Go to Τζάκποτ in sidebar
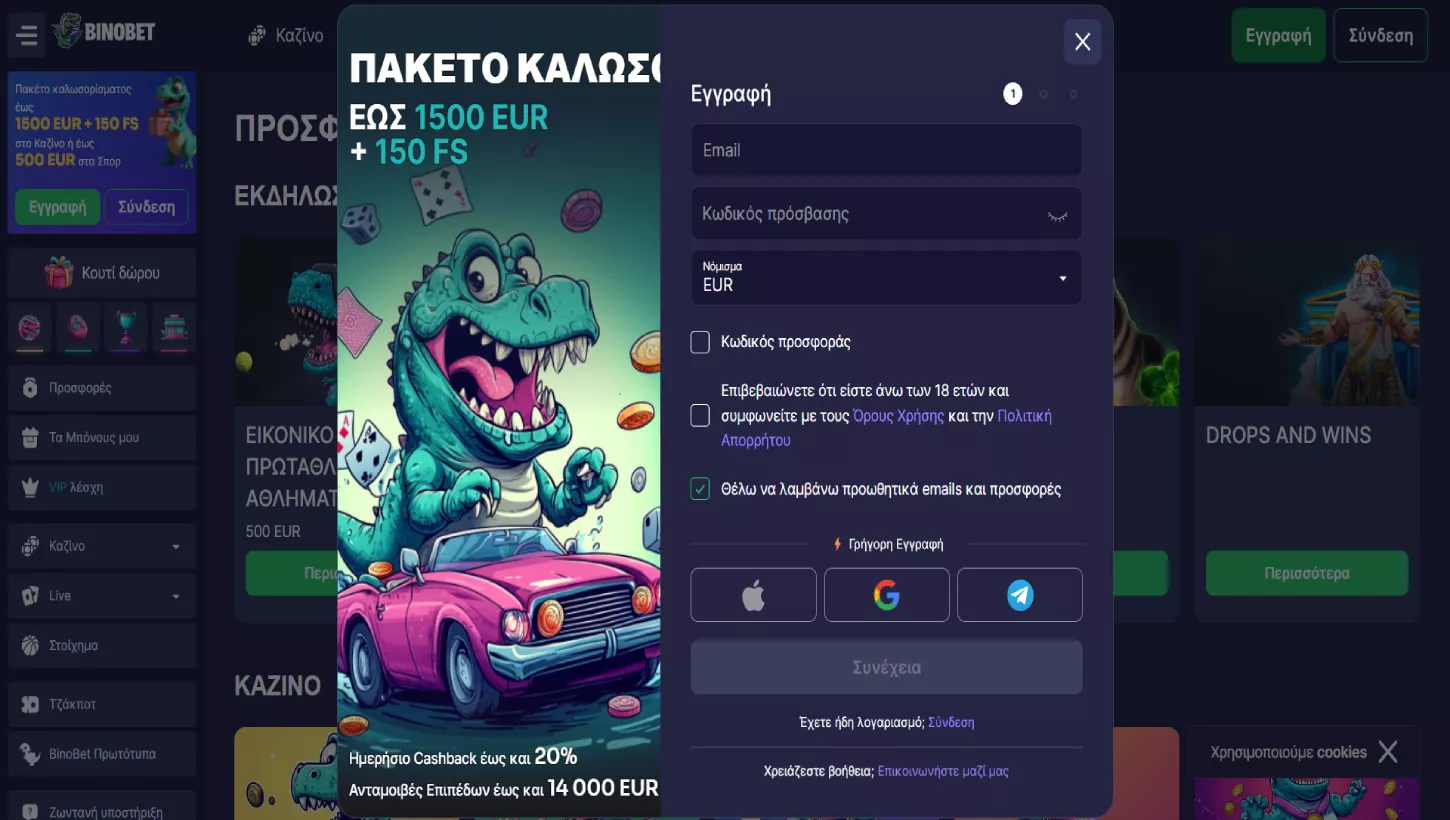This screenshot has width=1450, height=820. tap(102, 704)
